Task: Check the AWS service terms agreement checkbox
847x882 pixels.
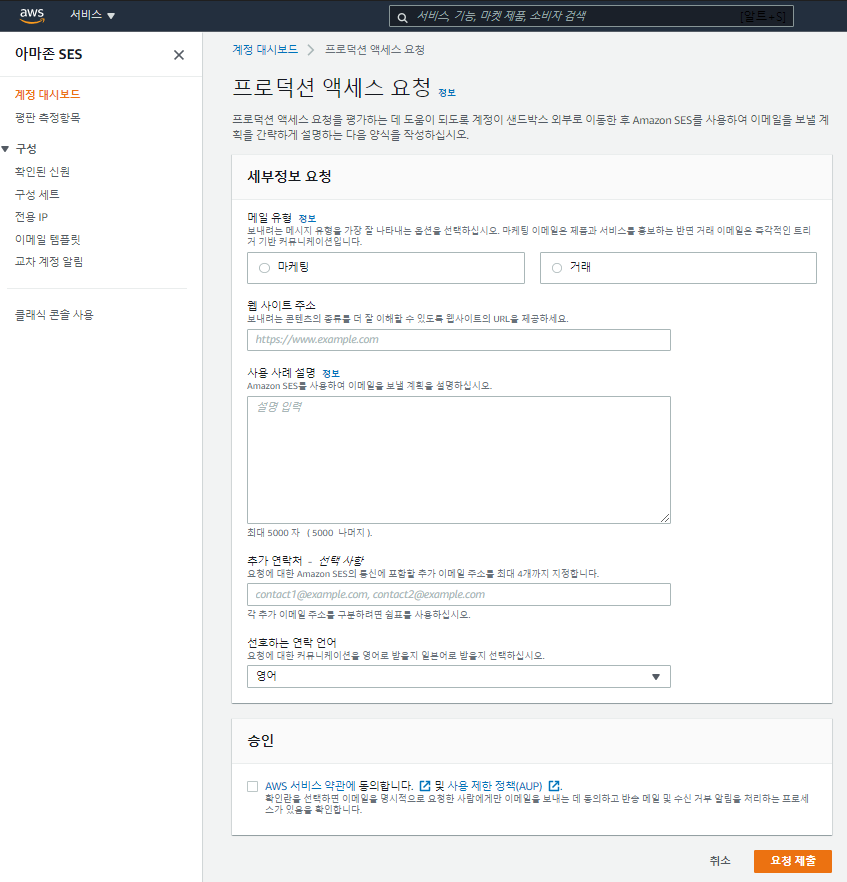Action: coord(253,786)
